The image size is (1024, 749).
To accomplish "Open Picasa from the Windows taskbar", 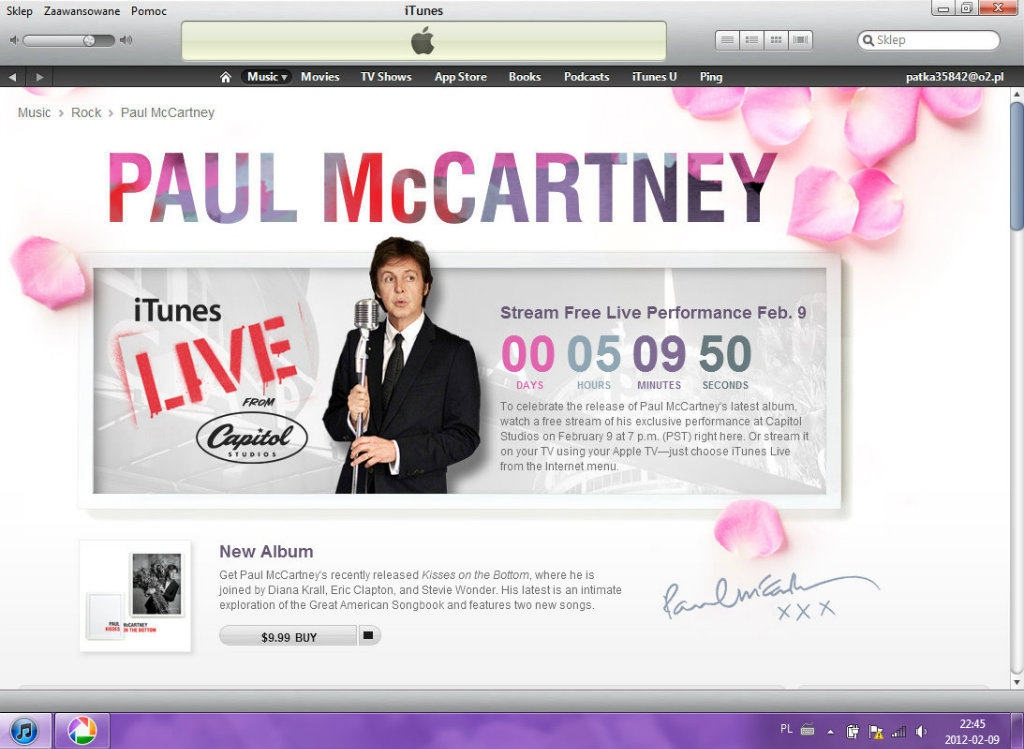I will click(x=82, y=731).
